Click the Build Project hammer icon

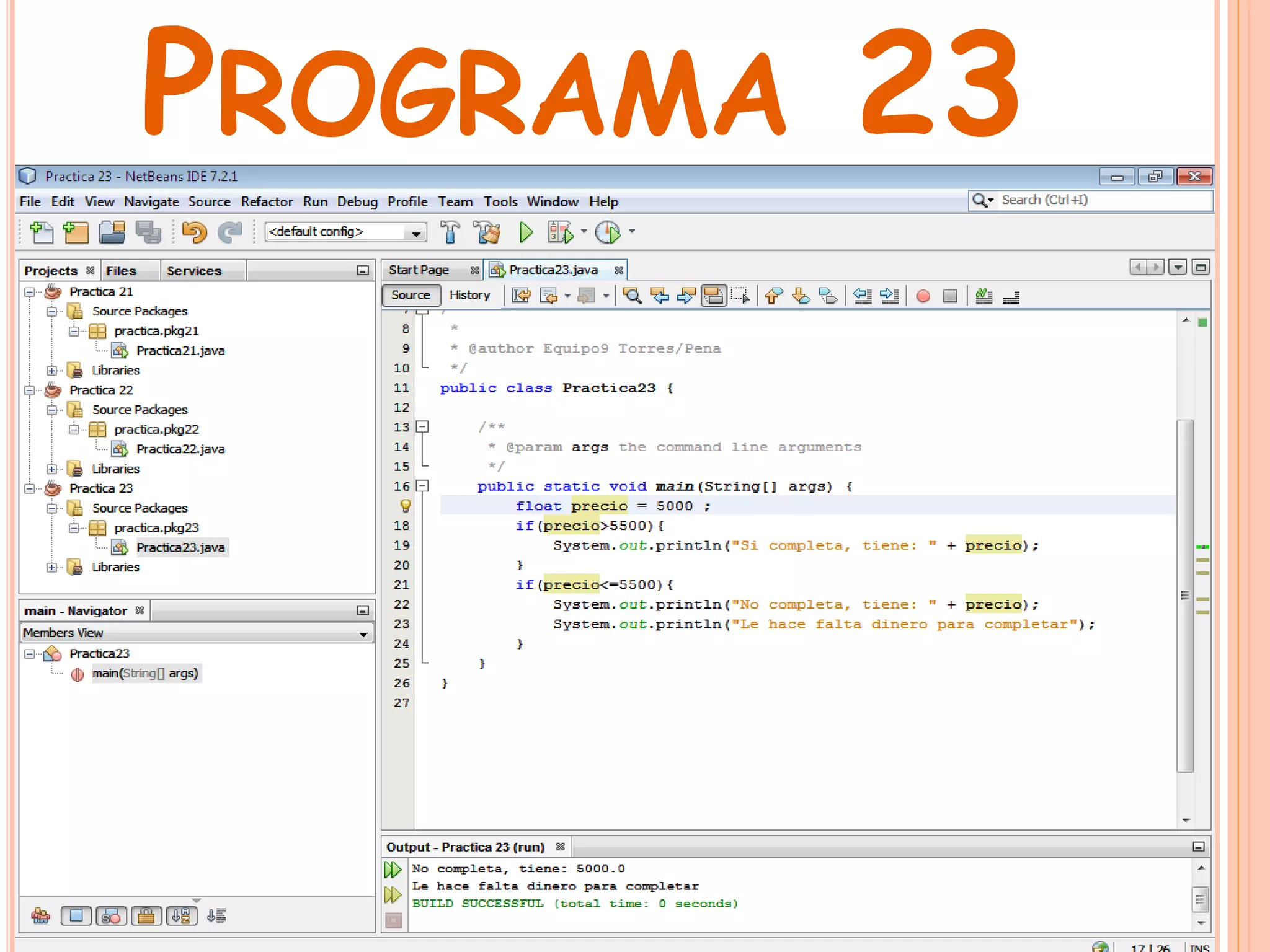(450, 232)
